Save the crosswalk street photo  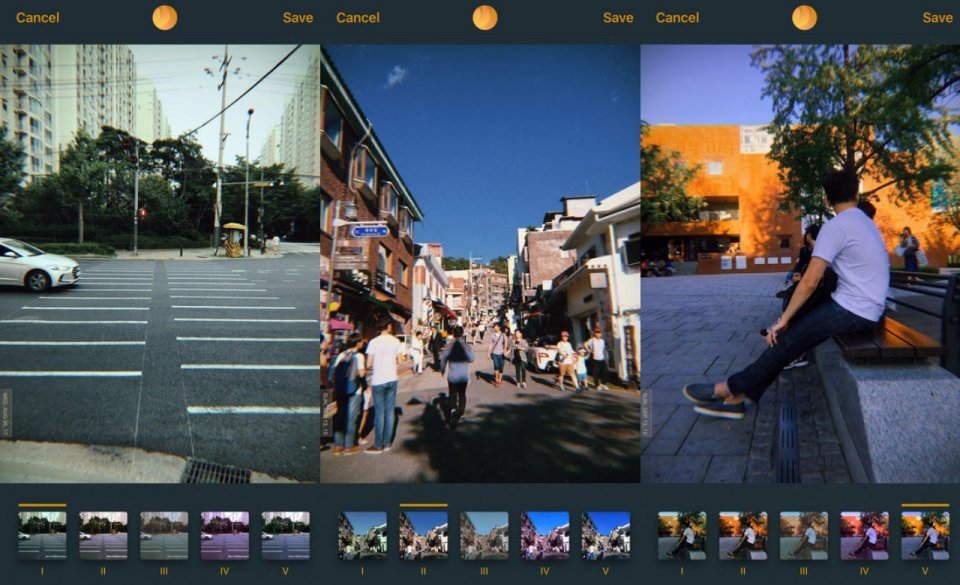click(x=297, y=17)
